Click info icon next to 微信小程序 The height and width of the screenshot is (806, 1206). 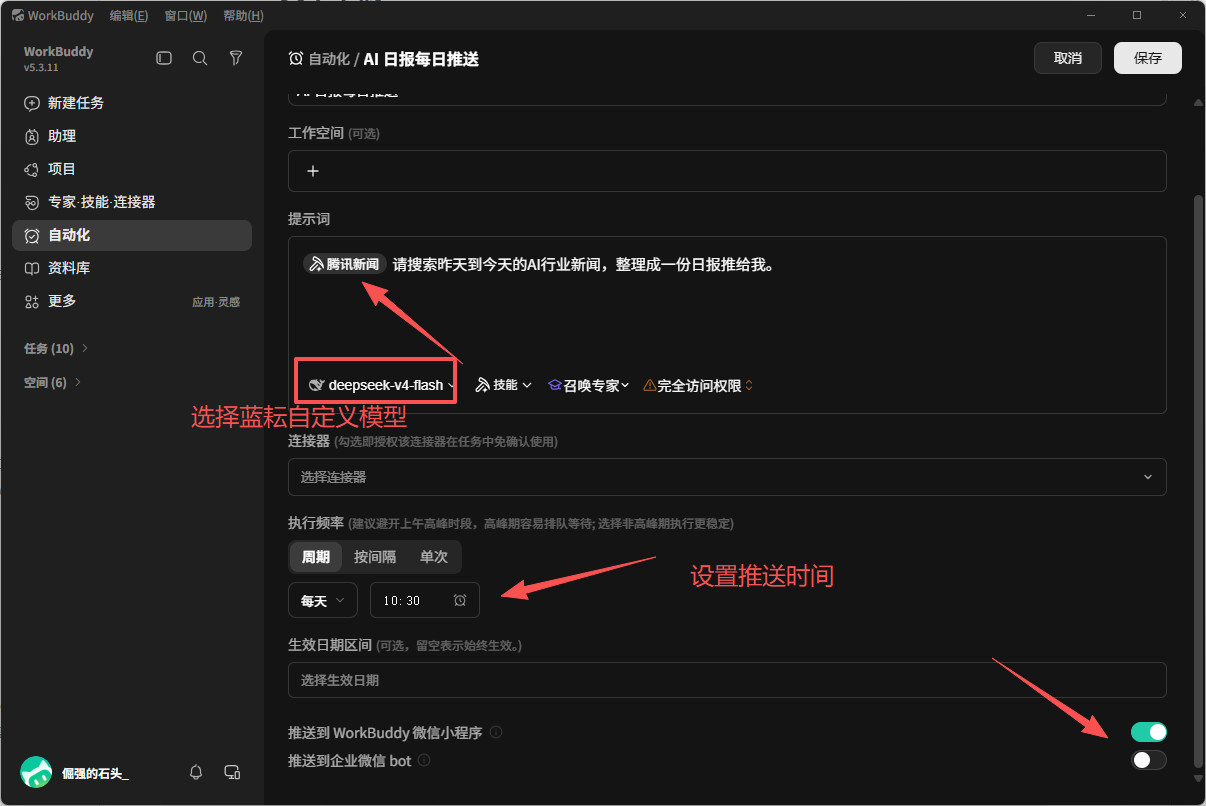pyautogui.click(x=496, y=732)
